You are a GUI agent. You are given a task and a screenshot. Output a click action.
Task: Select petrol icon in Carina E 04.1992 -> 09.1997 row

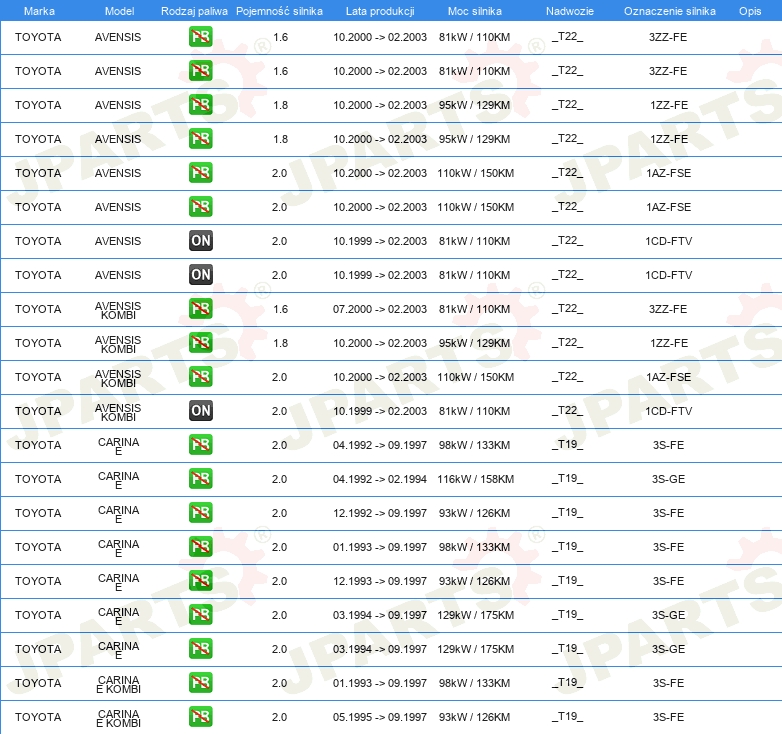(200, 444)
